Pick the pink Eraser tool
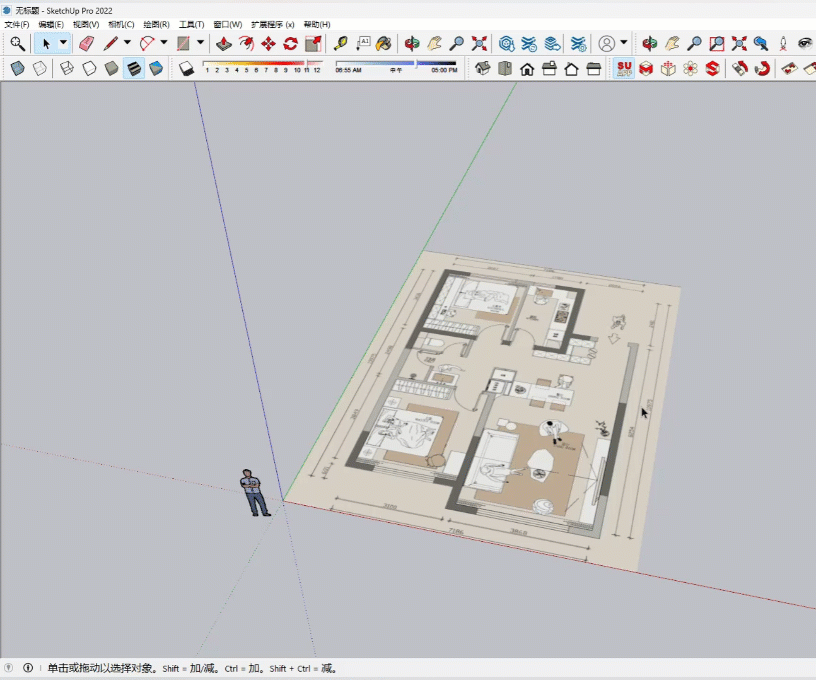The image size is (816, 680). [x=87, y=44]
